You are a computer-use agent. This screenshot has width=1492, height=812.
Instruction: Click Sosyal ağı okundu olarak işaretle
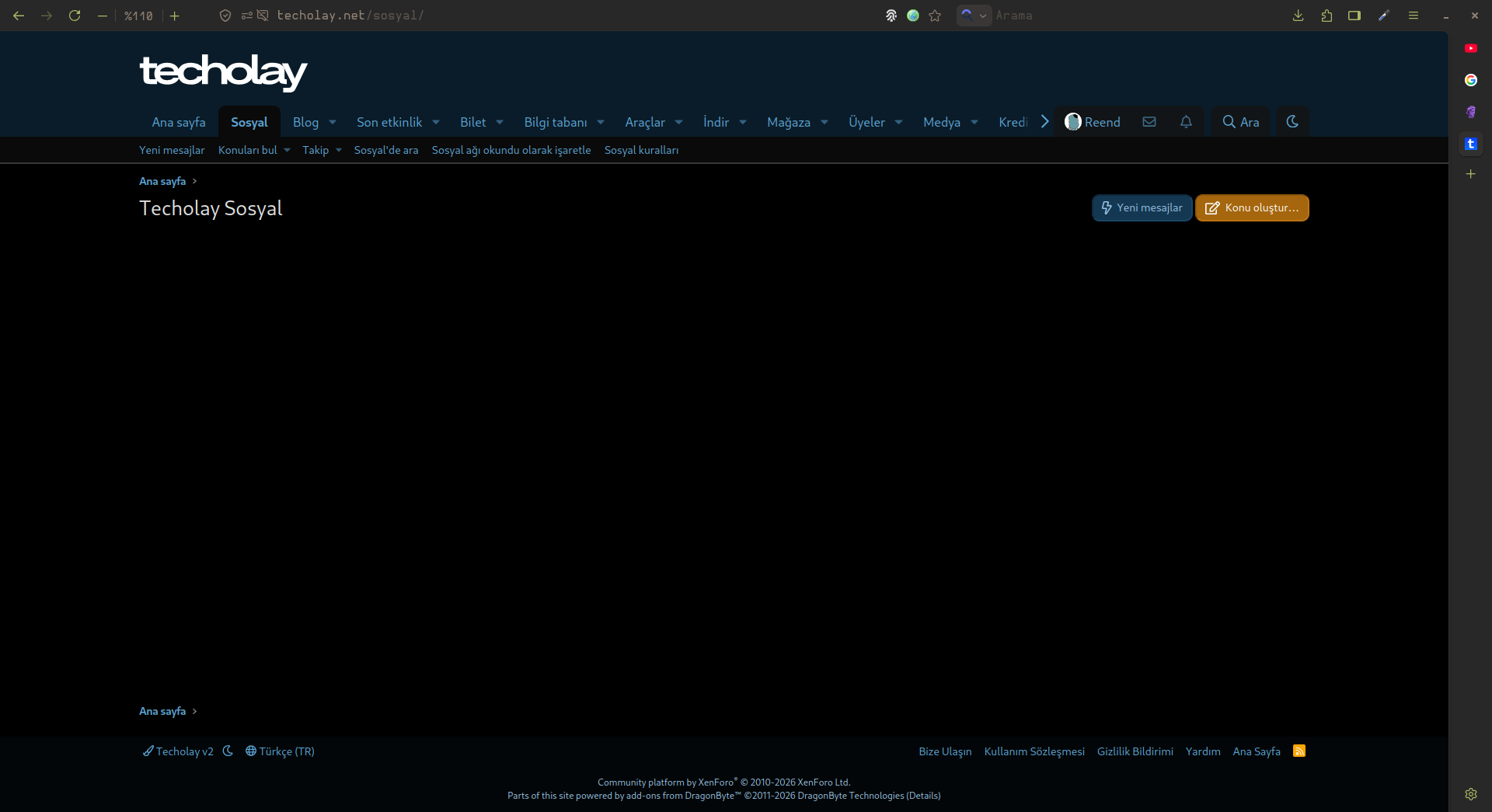pos(511,150)
